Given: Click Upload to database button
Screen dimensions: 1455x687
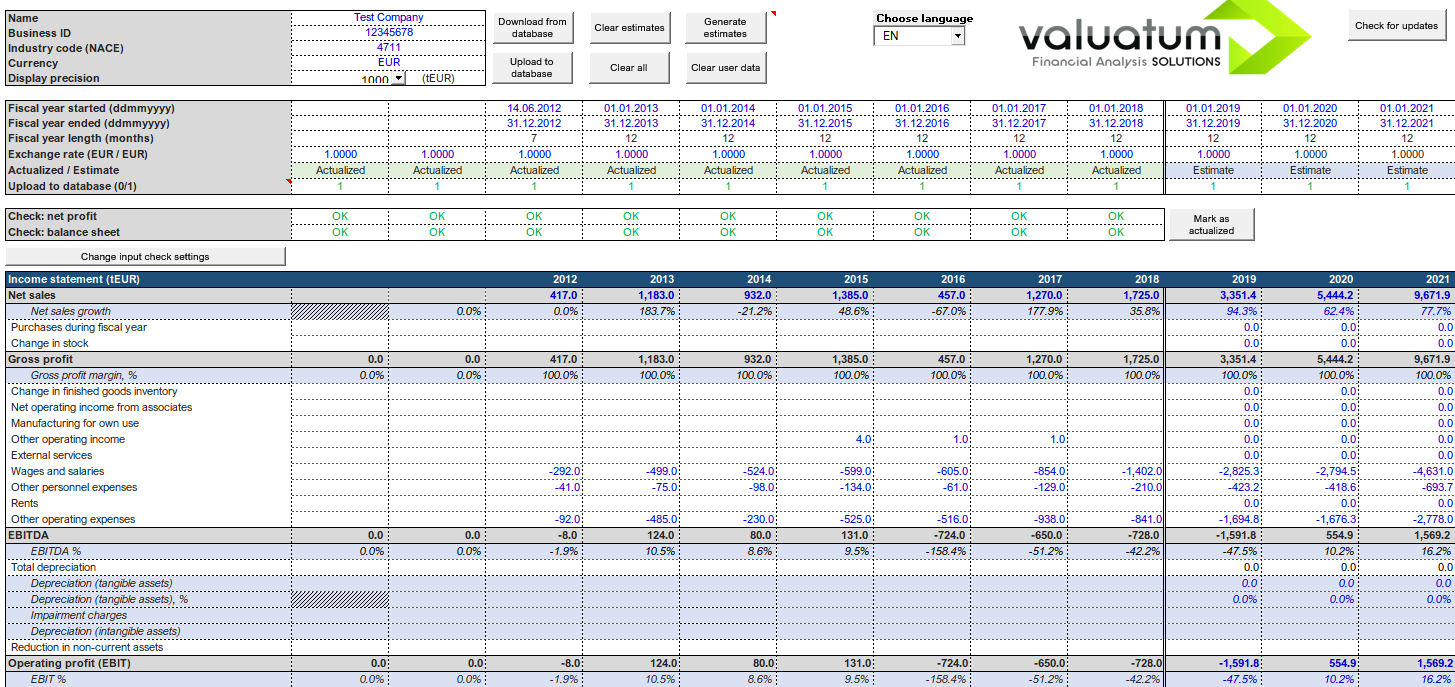Looking at the screenshot, I should [532, 68].
